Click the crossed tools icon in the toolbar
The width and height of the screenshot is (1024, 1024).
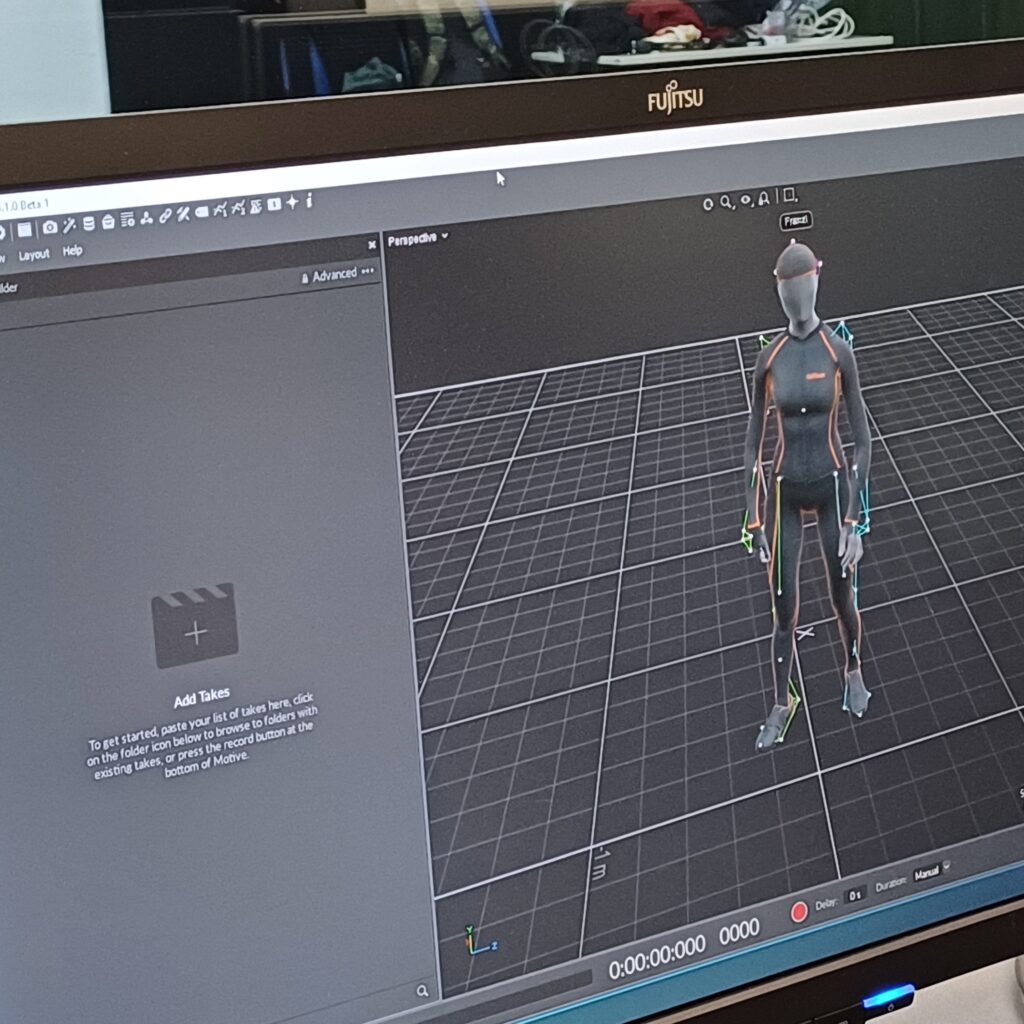point(184,214)
